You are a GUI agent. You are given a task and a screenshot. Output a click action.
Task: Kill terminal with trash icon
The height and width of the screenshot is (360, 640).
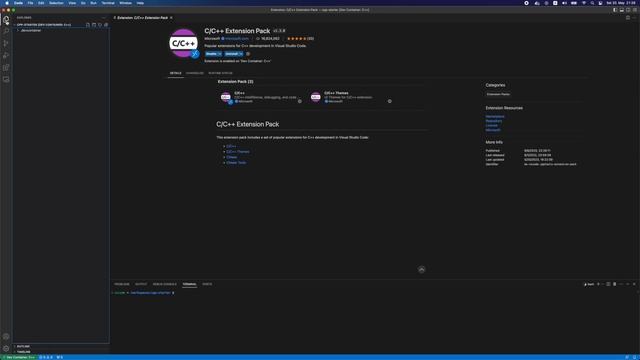[615, 284]
